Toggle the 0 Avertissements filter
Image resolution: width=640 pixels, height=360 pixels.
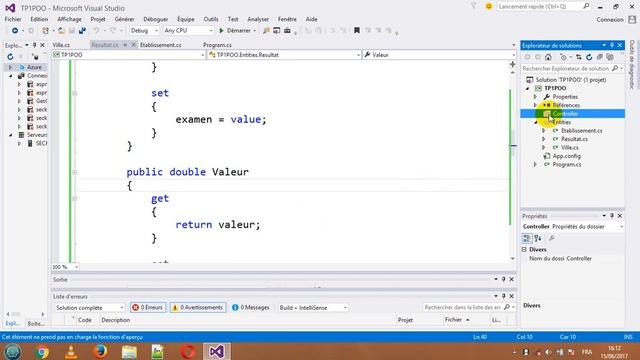198,308
